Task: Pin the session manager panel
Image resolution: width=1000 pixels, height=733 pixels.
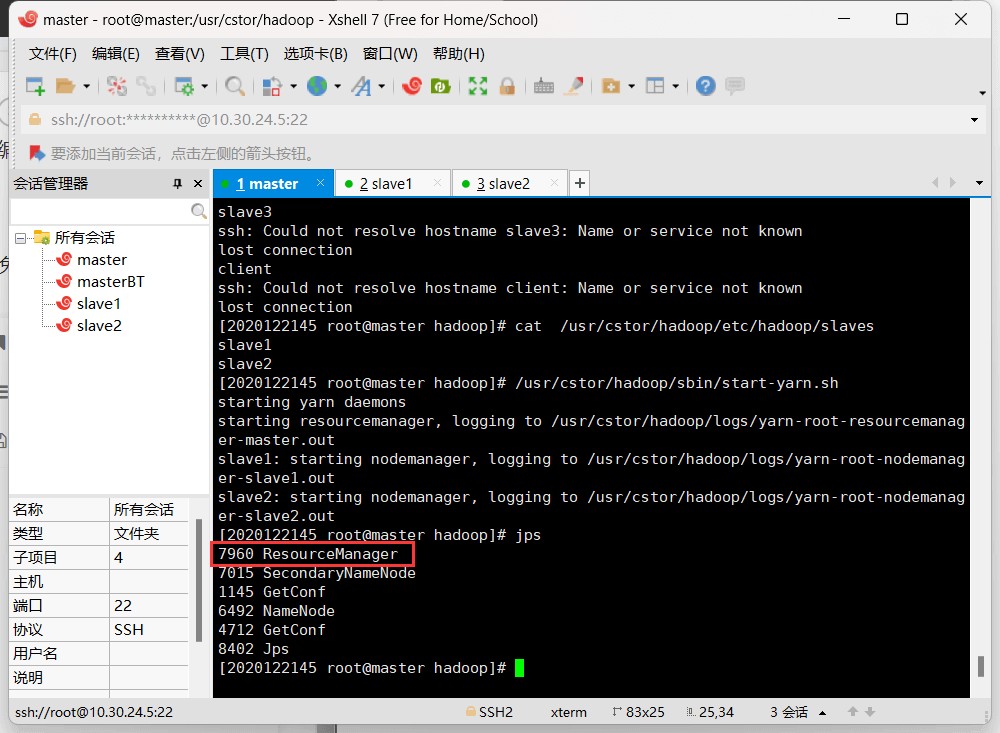Action: point(178,184)
